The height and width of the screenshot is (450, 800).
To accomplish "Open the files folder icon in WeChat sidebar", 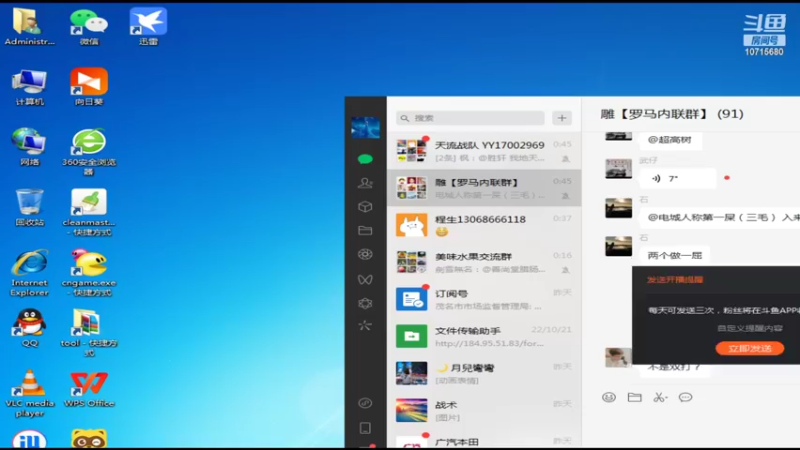I will tap(365, 231).
